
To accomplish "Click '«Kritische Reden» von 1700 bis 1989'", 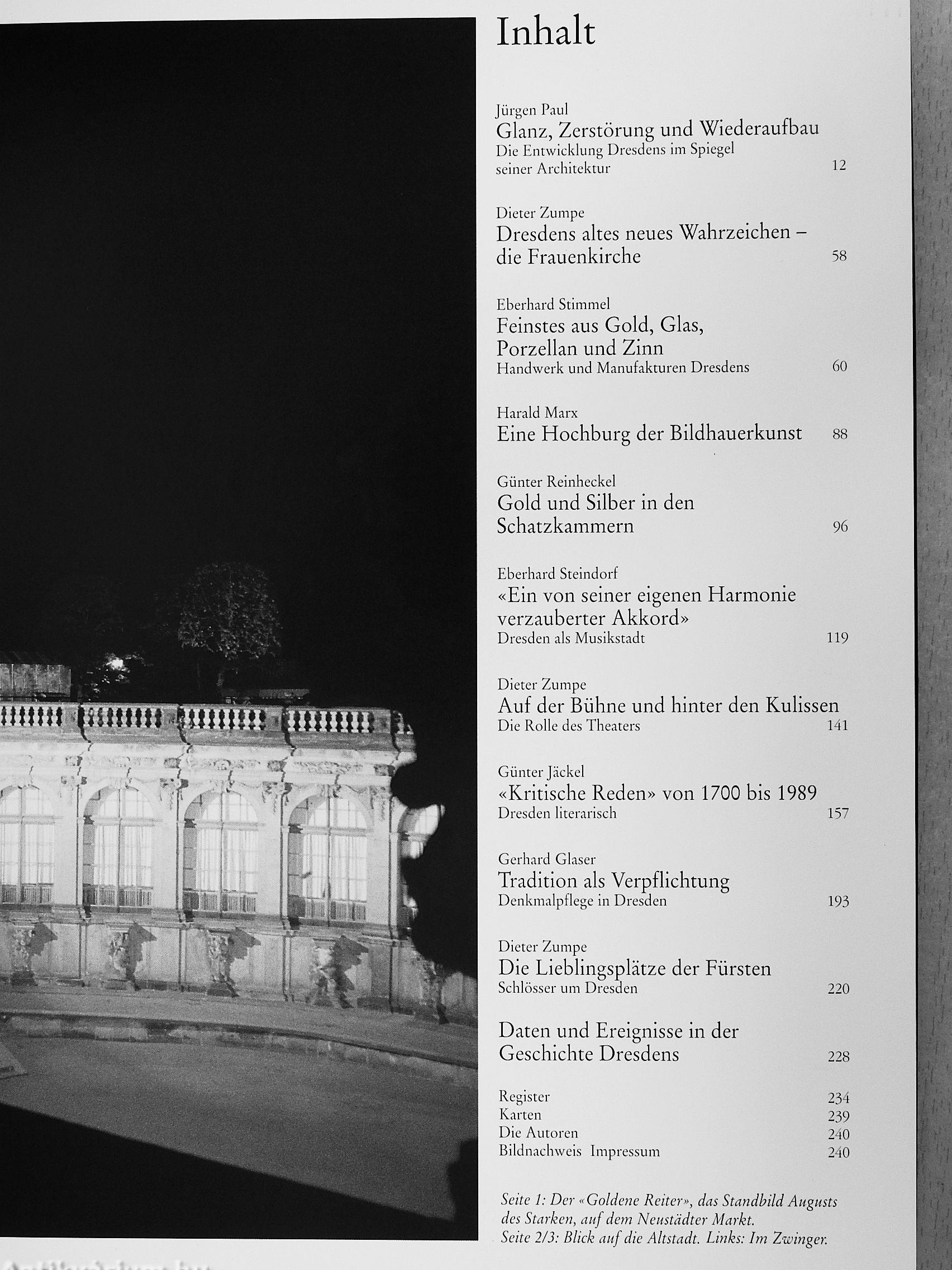I will tap(657, 793).
